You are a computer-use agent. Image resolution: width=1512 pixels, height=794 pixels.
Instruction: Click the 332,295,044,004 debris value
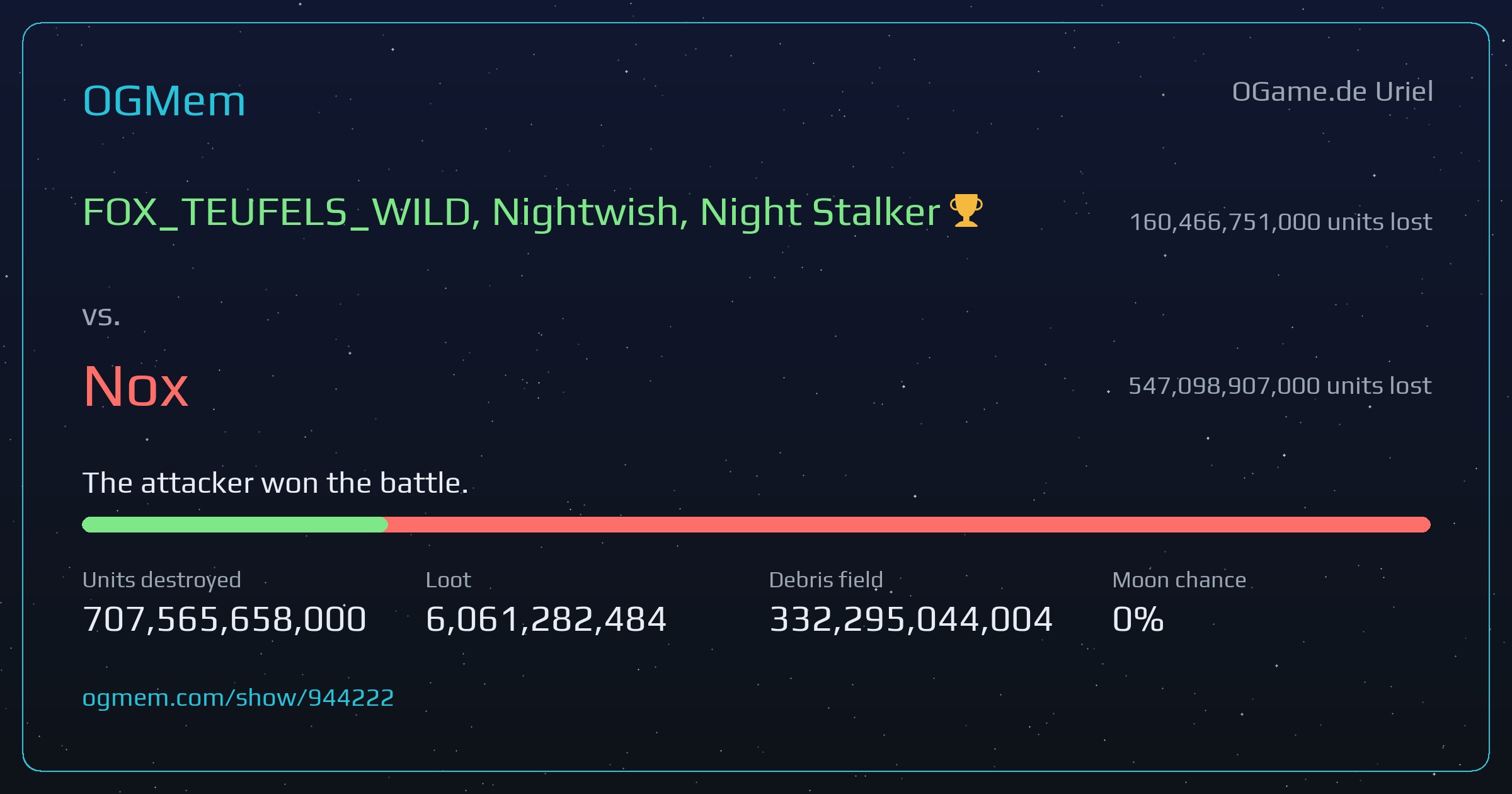911,619
